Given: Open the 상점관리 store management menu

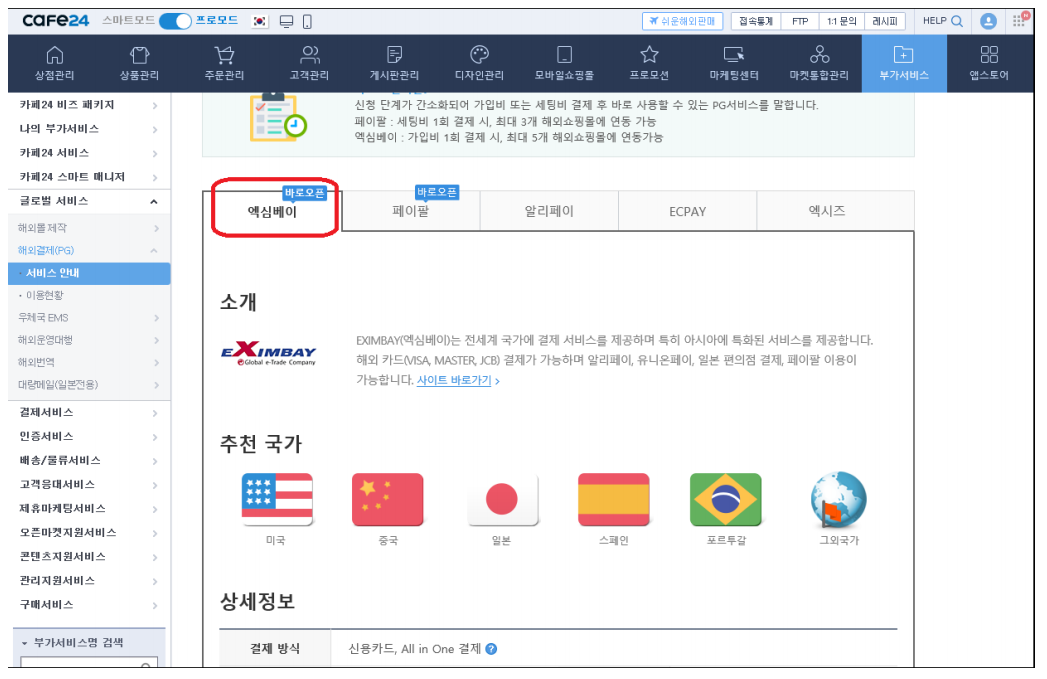Looking at the screenshot, I should 55,63.
